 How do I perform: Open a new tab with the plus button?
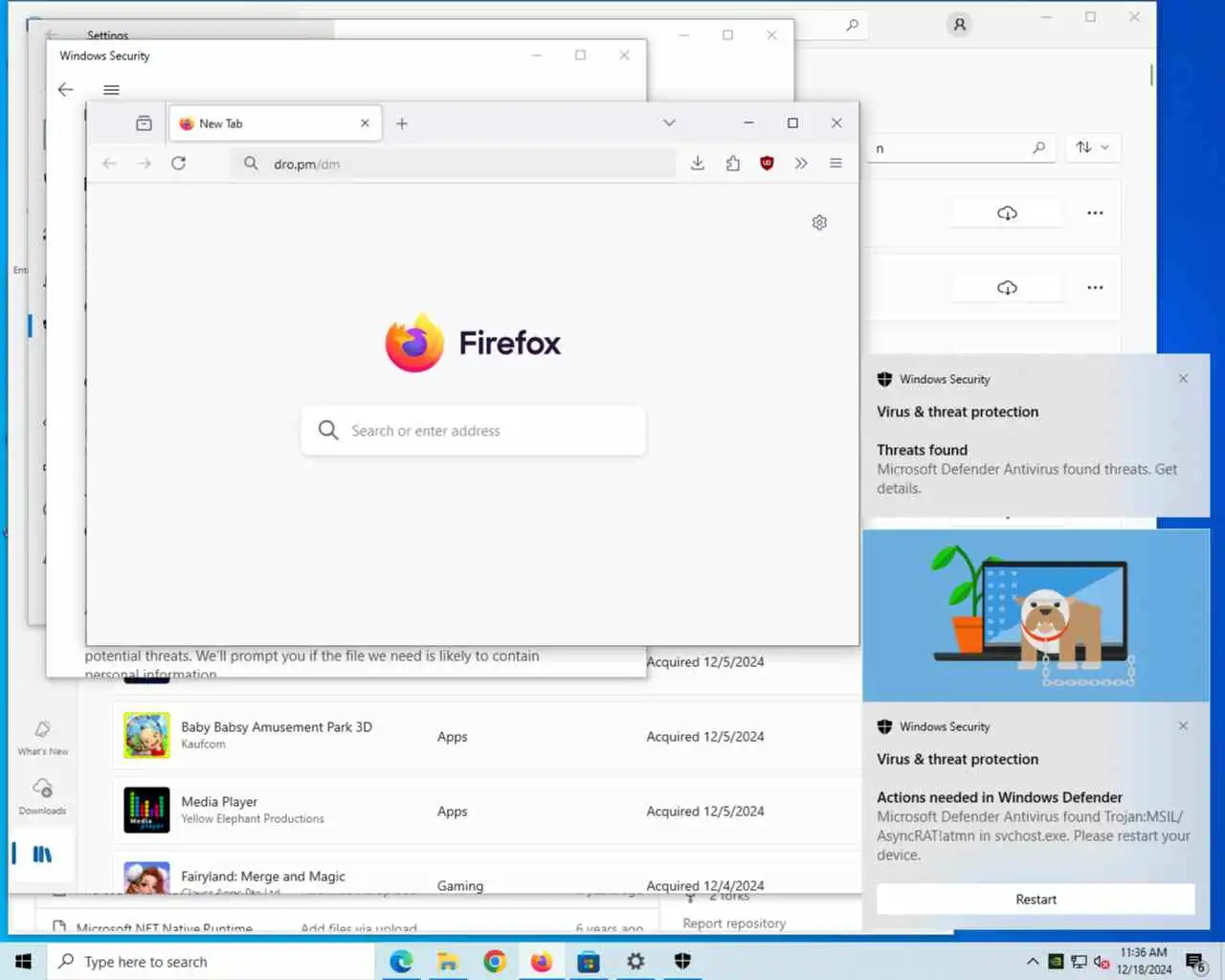pos(402,123)
